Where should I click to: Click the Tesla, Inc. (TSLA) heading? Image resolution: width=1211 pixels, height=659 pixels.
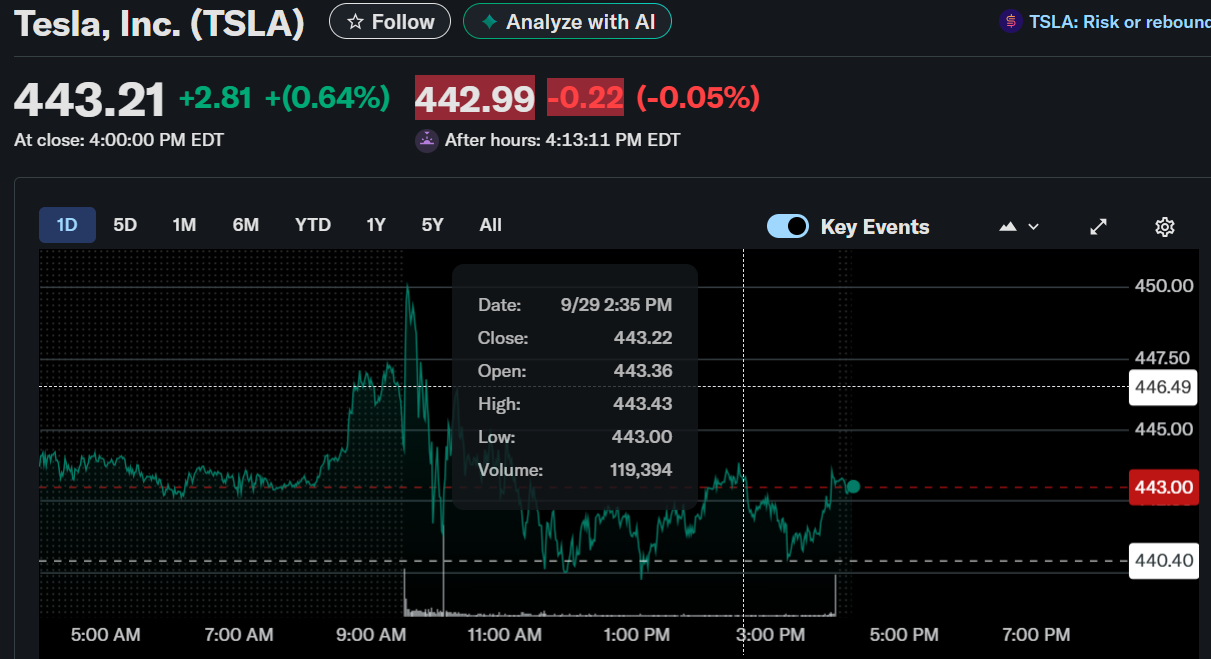[x=160, y=23]
